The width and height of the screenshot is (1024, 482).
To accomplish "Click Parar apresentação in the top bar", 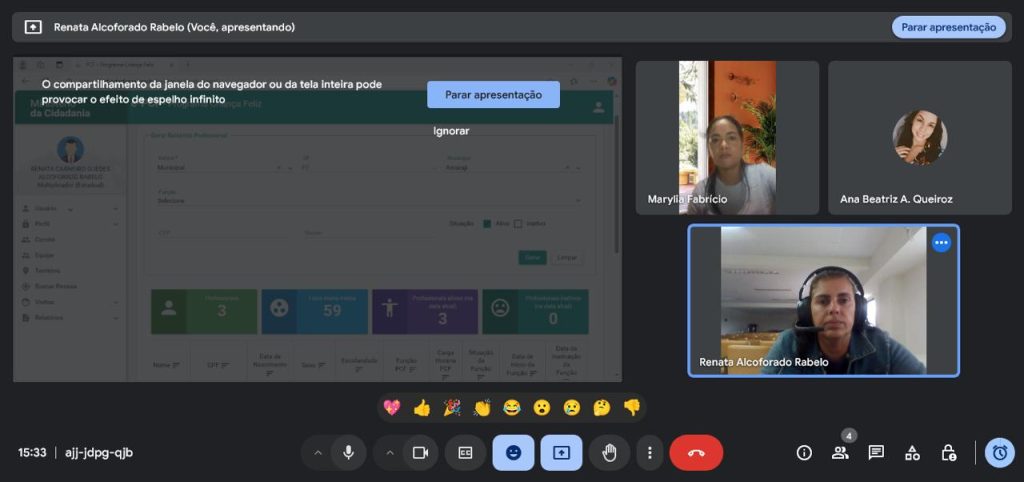I will pyautogui.click(x=948, y=27).
